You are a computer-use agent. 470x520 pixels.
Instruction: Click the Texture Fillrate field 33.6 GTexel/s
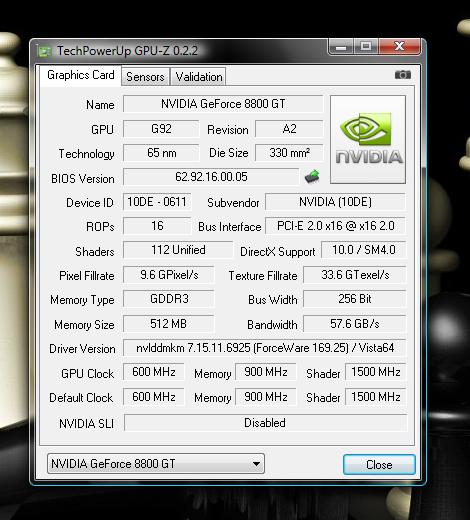click(x=355, y=275)
